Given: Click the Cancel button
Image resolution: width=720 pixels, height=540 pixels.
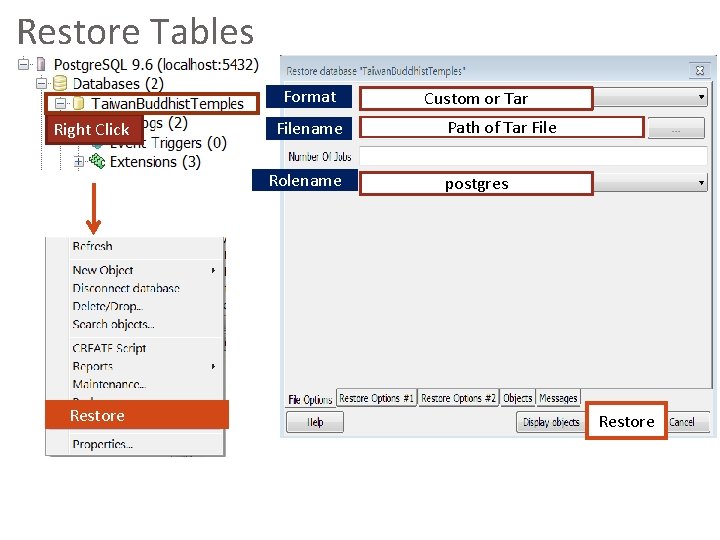Looking at the screenshot, I should coord(688,422).
